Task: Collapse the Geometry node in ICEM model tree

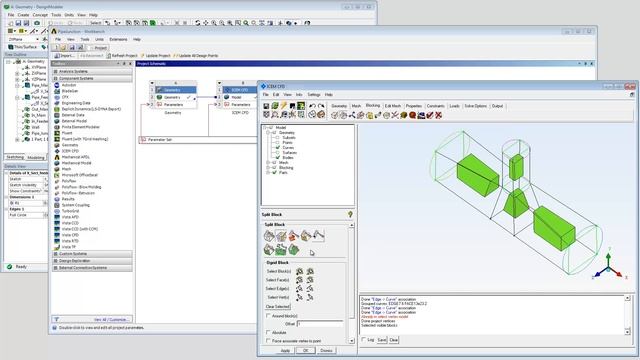Action: [268, 133]
